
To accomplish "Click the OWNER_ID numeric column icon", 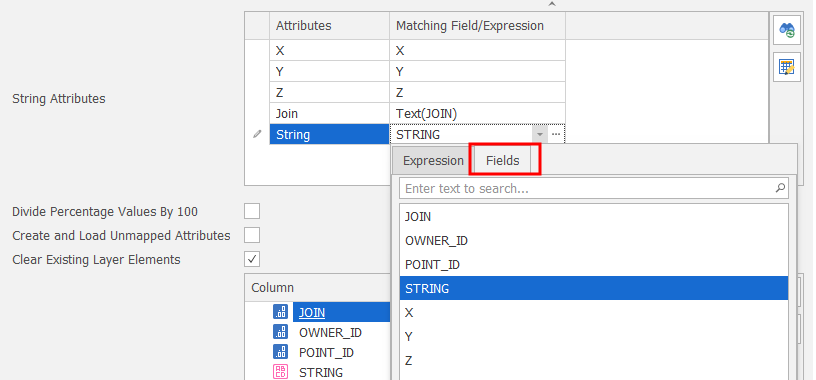I will pos(280,332).
